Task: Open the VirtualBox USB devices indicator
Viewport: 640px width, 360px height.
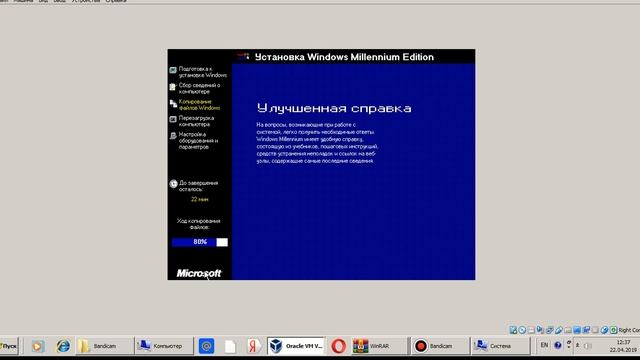Action: tap(559, 330)
